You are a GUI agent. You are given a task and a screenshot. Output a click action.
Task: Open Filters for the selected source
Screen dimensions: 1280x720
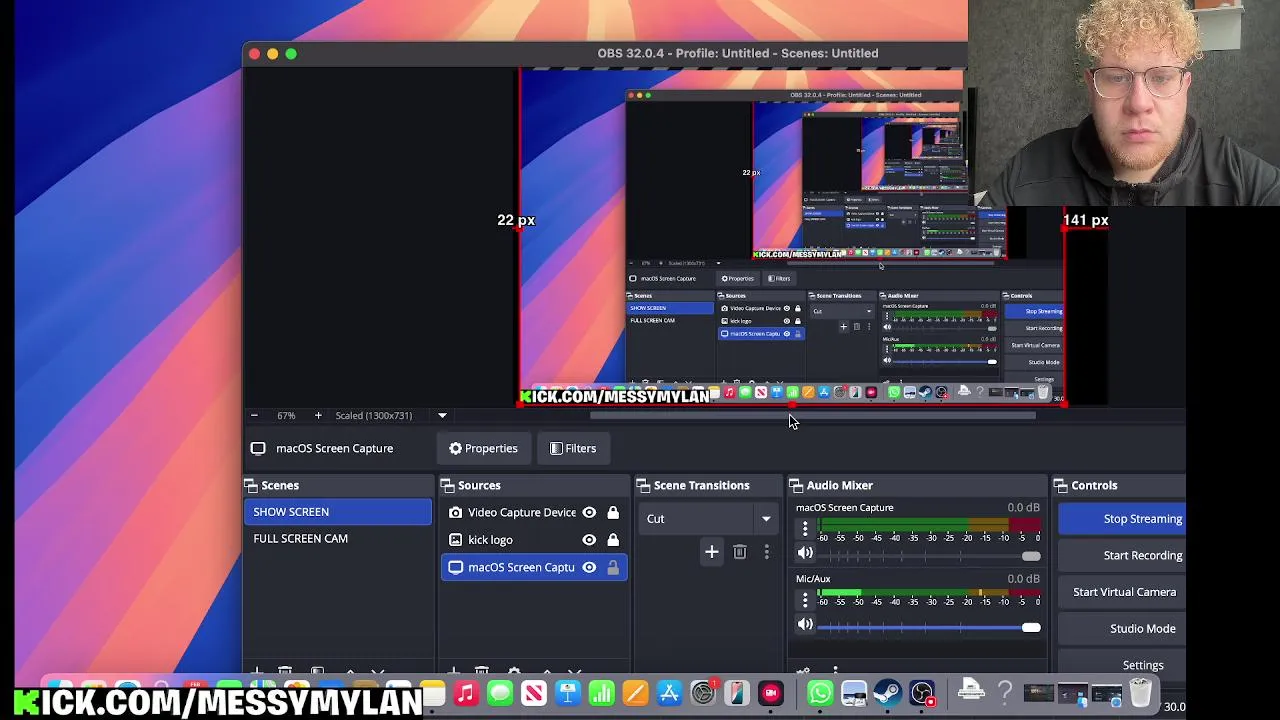click(573, 448)
